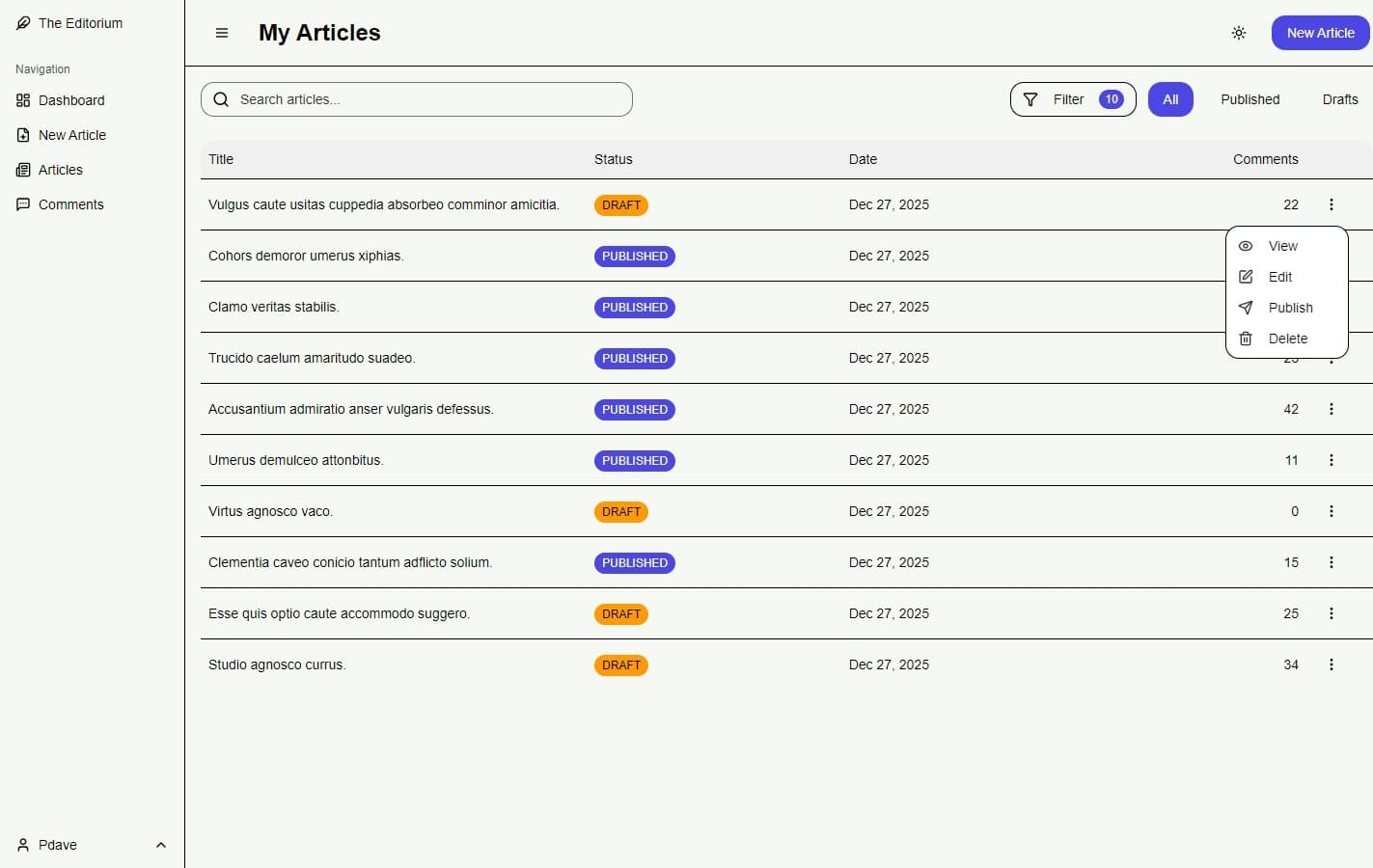Screen dimensions: 1373x868
Task: Click Edit in the actions menu
Action: tap(1279, 277)
